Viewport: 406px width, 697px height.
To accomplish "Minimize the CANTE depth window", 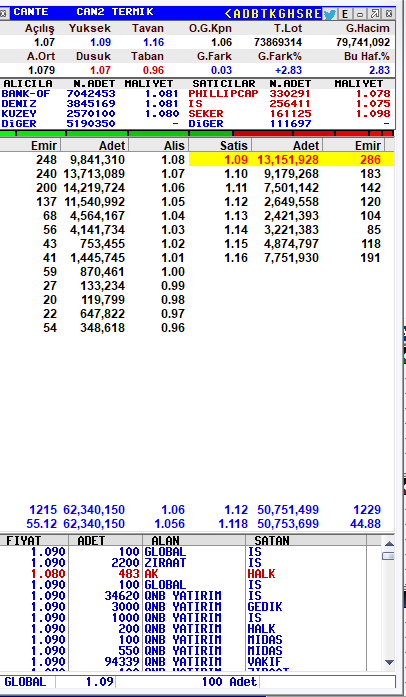I will [x=360, y=14].
